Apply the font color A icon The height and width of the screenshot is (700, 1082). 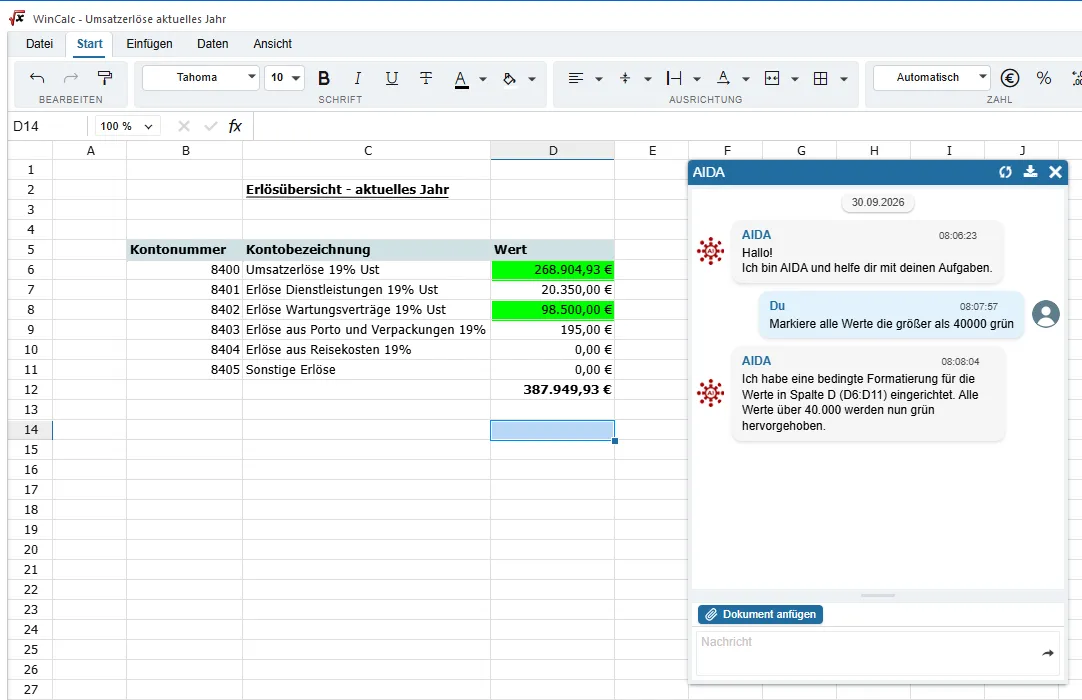pyautogui.click(x=462, y=79)
